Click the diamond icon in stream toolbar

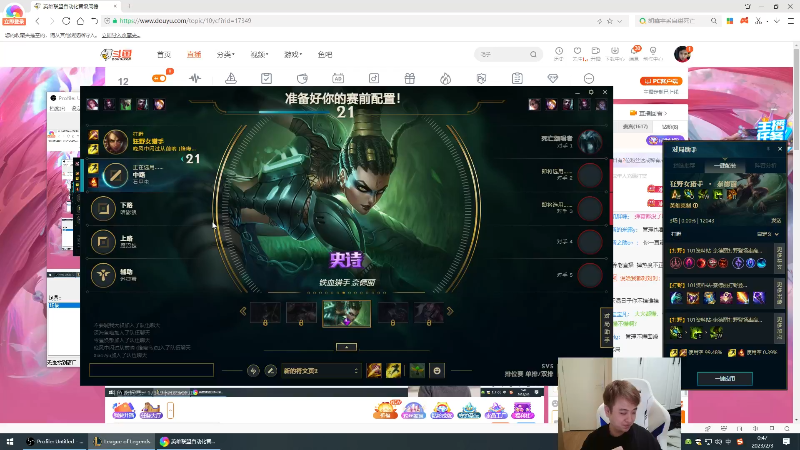tap(553, 78)
